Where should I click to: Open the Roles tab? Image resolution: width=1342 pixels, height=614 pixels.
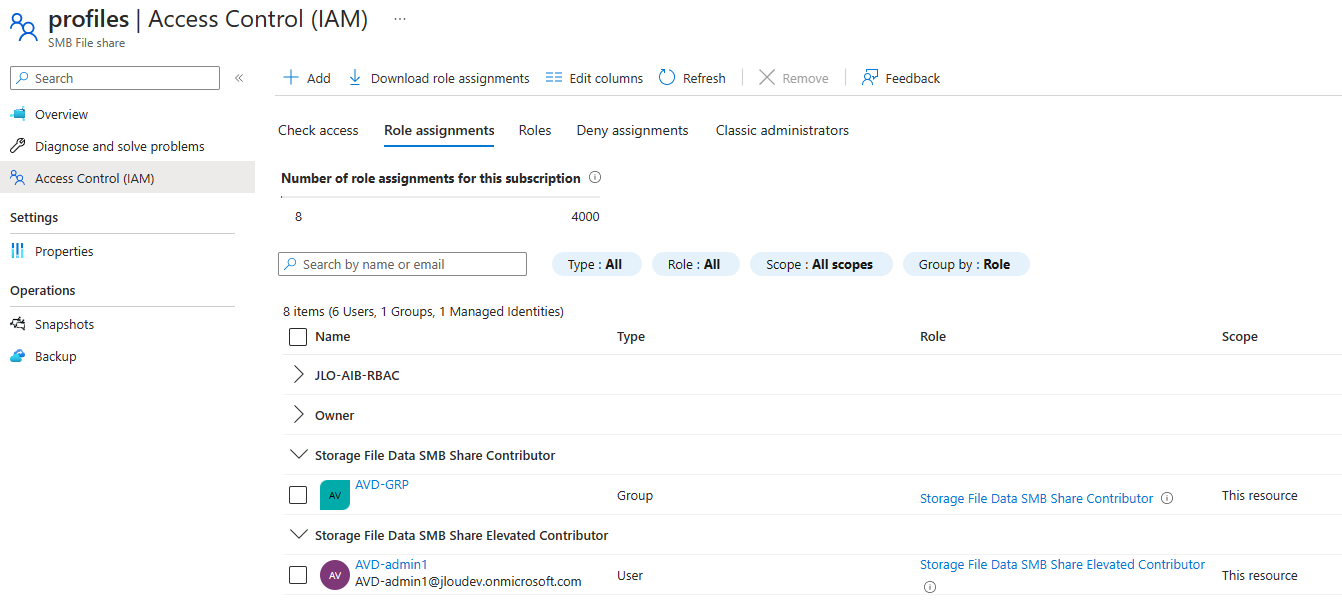pyautogui.click(x=535, y=130)
